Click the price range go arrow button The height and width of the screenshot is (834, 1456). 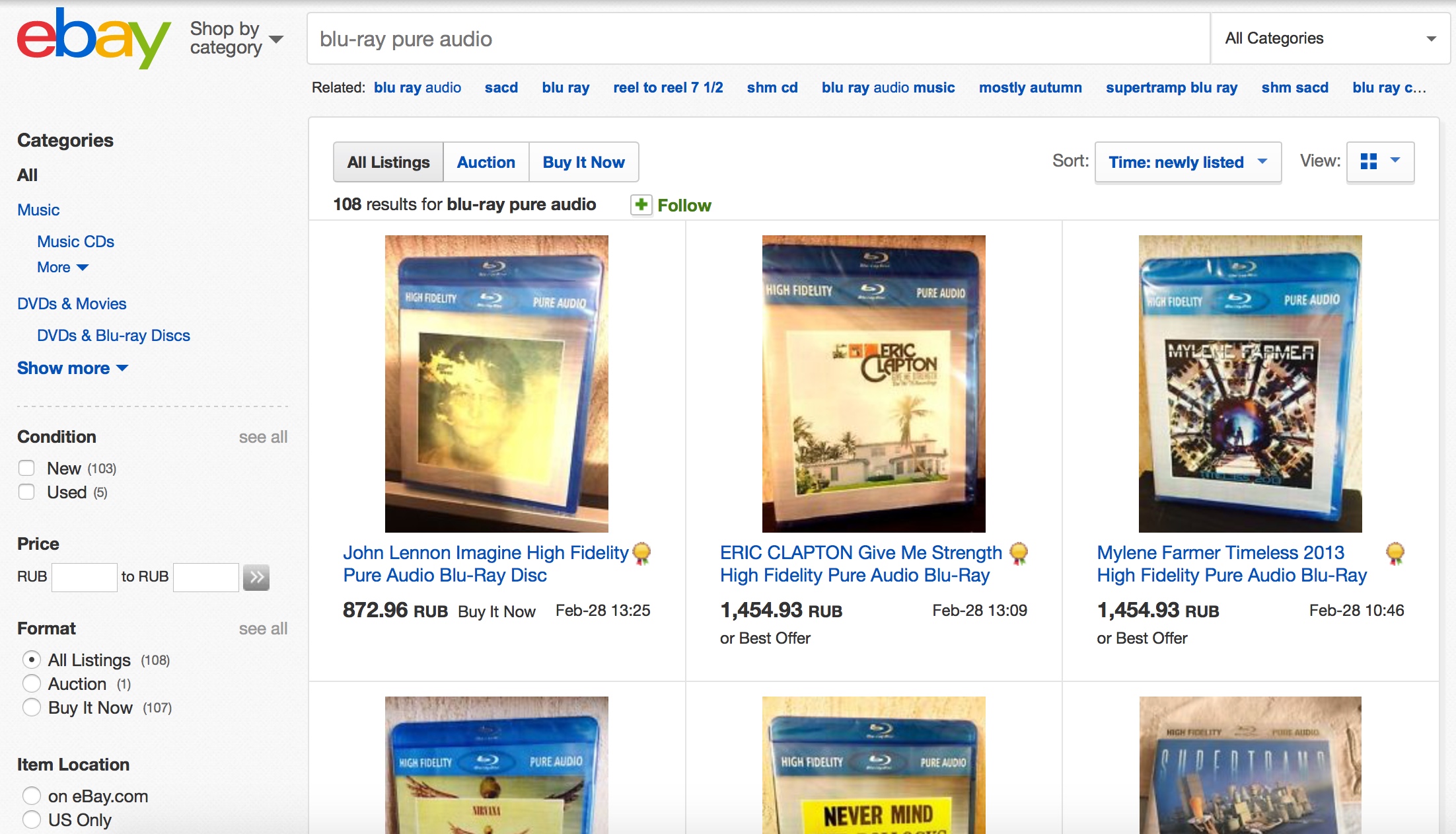click(256, 577)
